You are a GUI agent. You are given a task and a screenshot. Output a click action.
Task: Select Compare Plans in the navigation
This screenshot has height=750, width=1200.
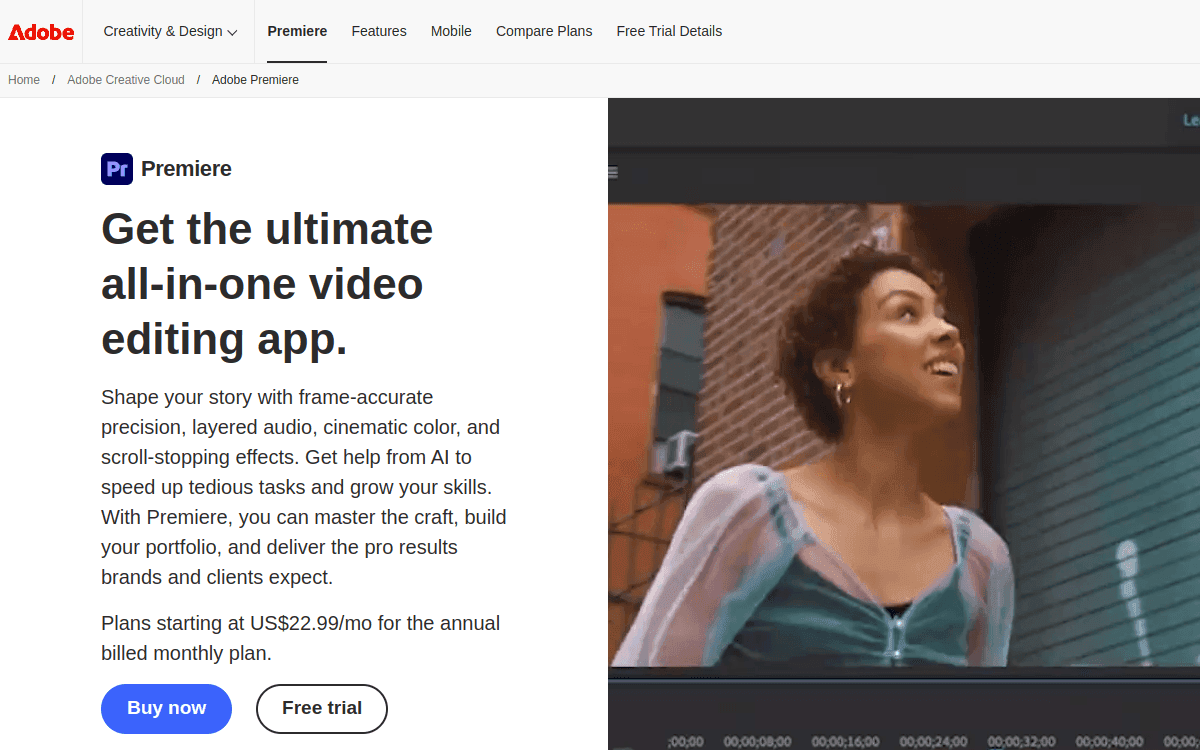click(x=544, y=31)
